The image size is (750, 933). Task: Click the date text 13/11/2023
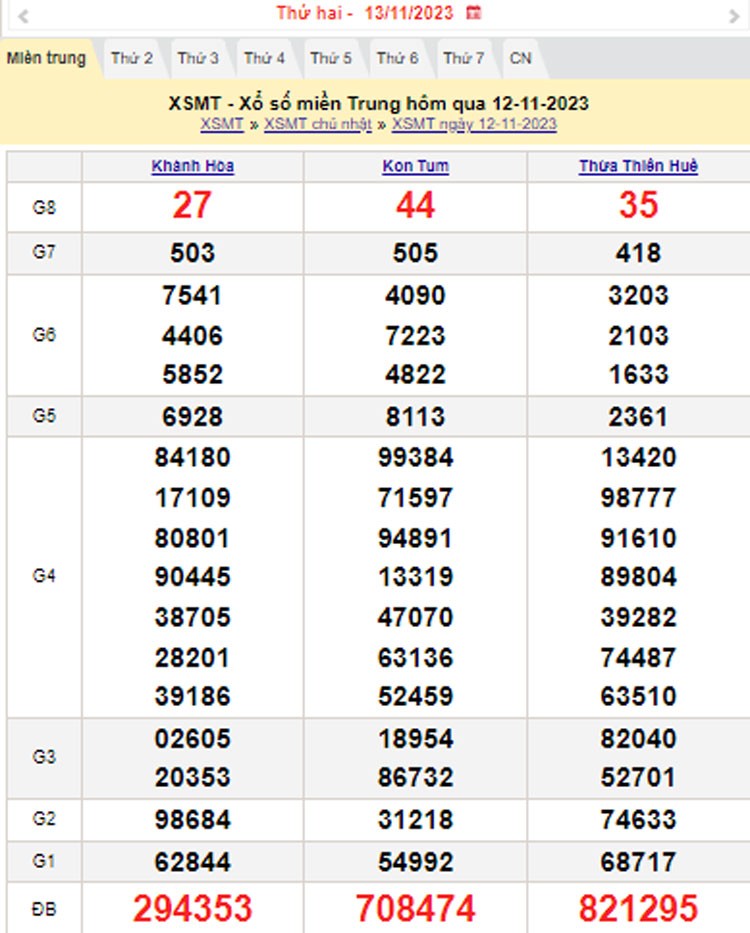pos(408,13)
